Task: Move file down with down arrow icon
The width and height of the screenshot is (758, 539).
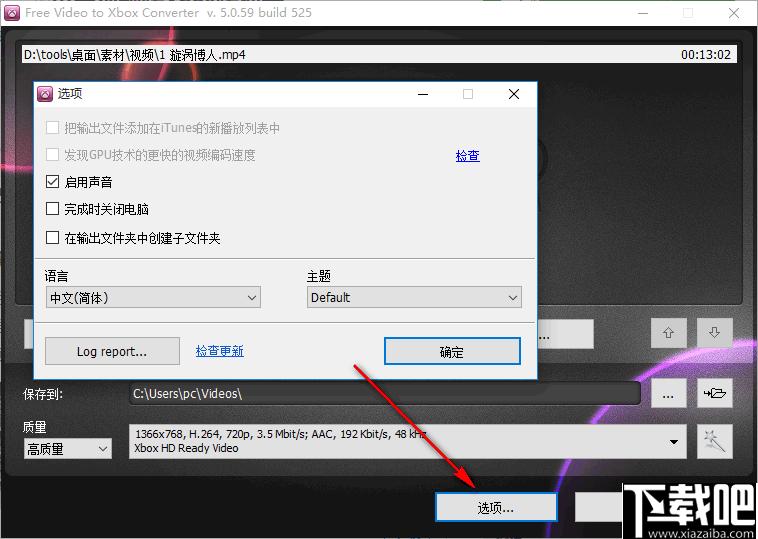Action: [x=714, y=333]
